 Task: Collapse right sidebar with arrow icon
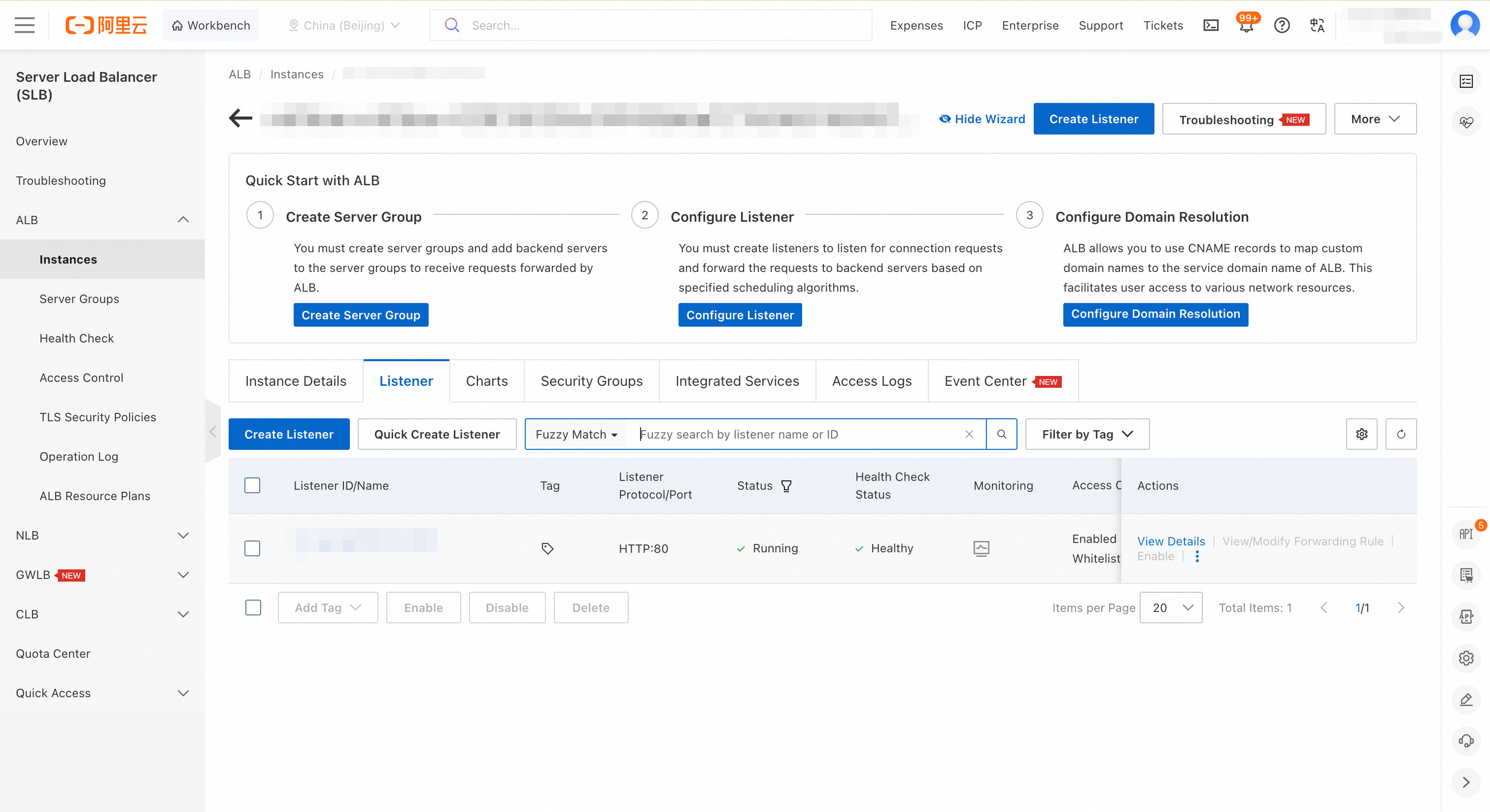tap(1466, 782)
